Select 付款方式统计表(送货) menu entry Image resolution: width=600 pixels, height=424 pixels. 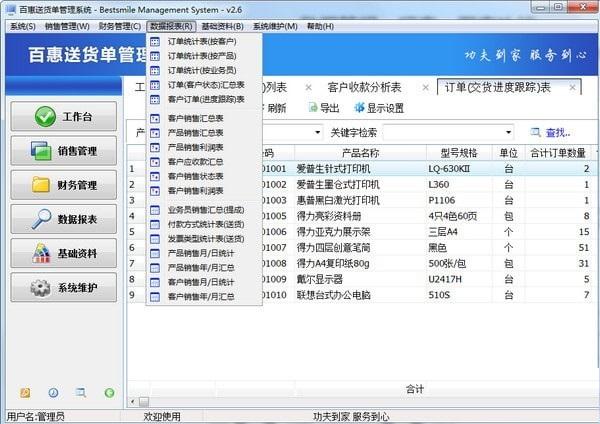tap(206, 224)
